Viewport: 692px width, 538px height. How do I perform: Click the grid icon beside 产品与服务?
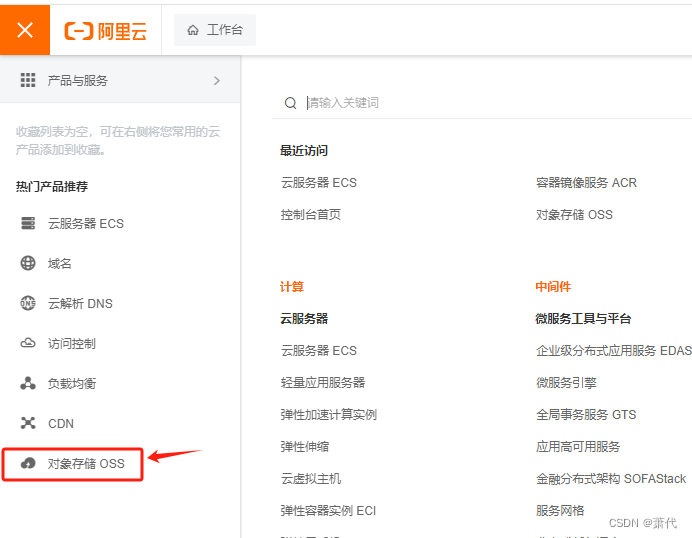[x=28, y=80]
